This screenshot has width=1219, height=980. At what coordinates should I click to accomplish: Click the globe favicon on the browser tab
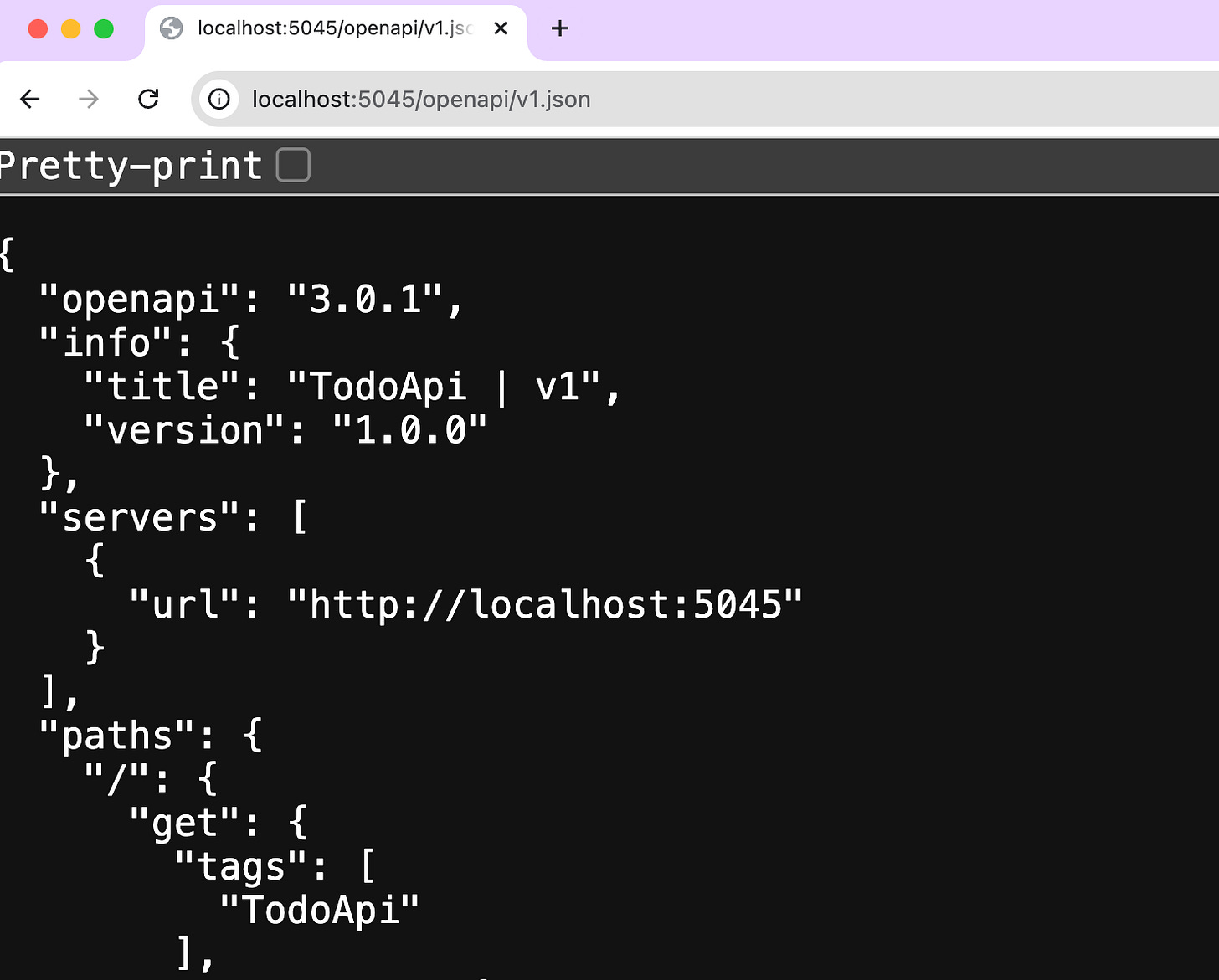pyautogui.click(x=172, y=28)
